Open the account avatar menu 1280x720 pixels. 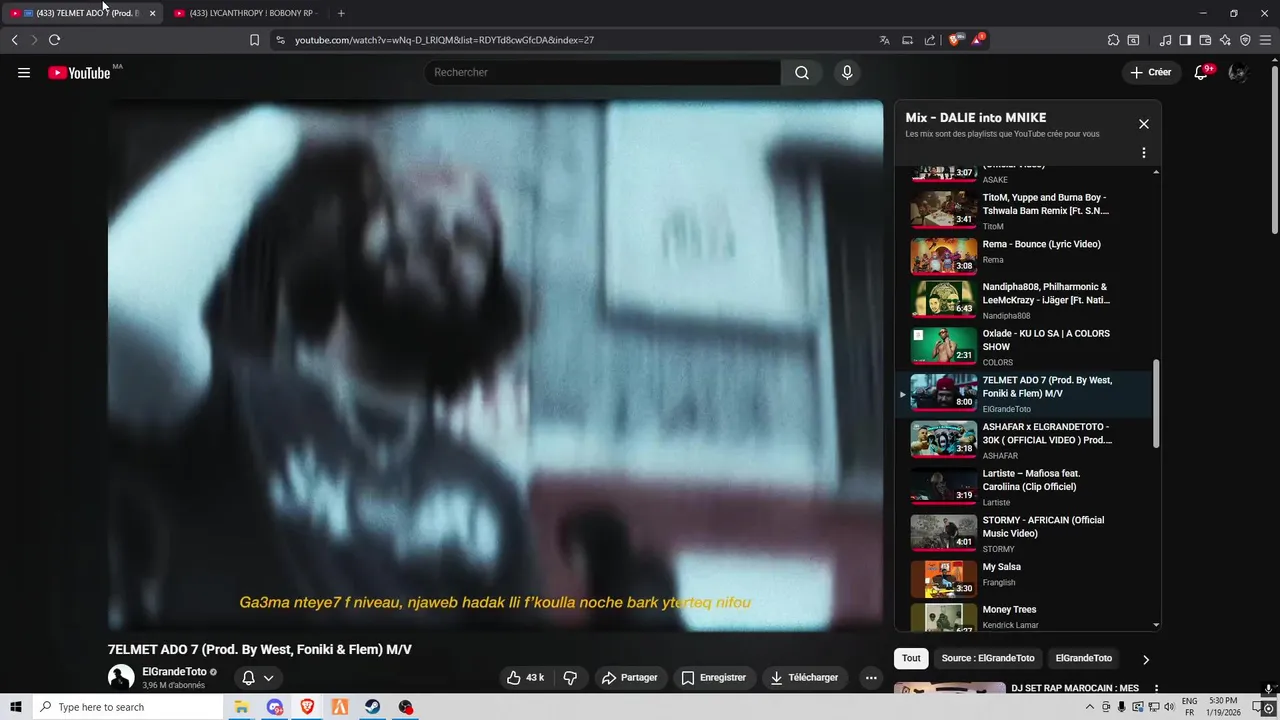[x=1238, y=72]
